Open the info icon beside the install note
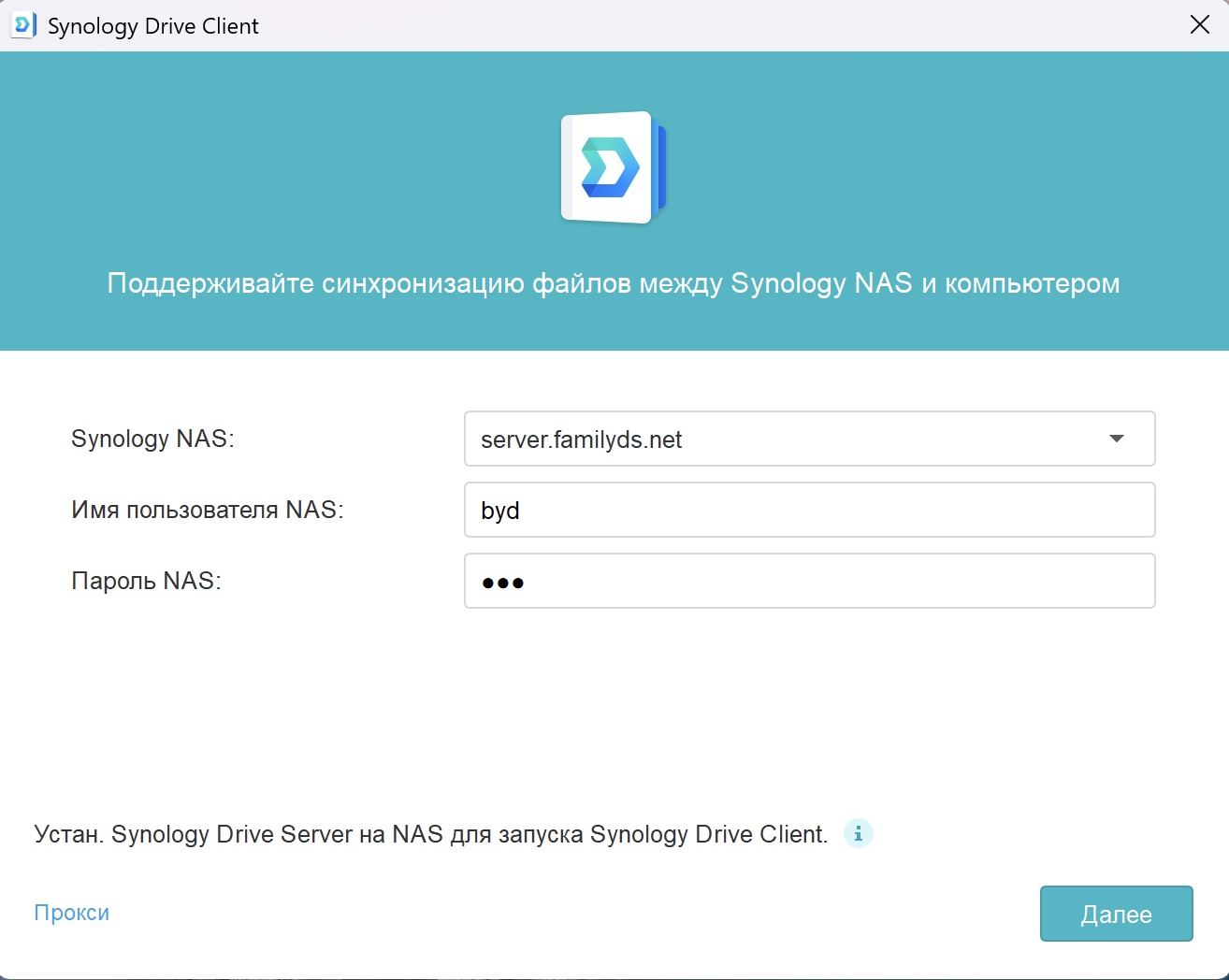The width and height of the screenshot is (1229, 980). (858, 833)
